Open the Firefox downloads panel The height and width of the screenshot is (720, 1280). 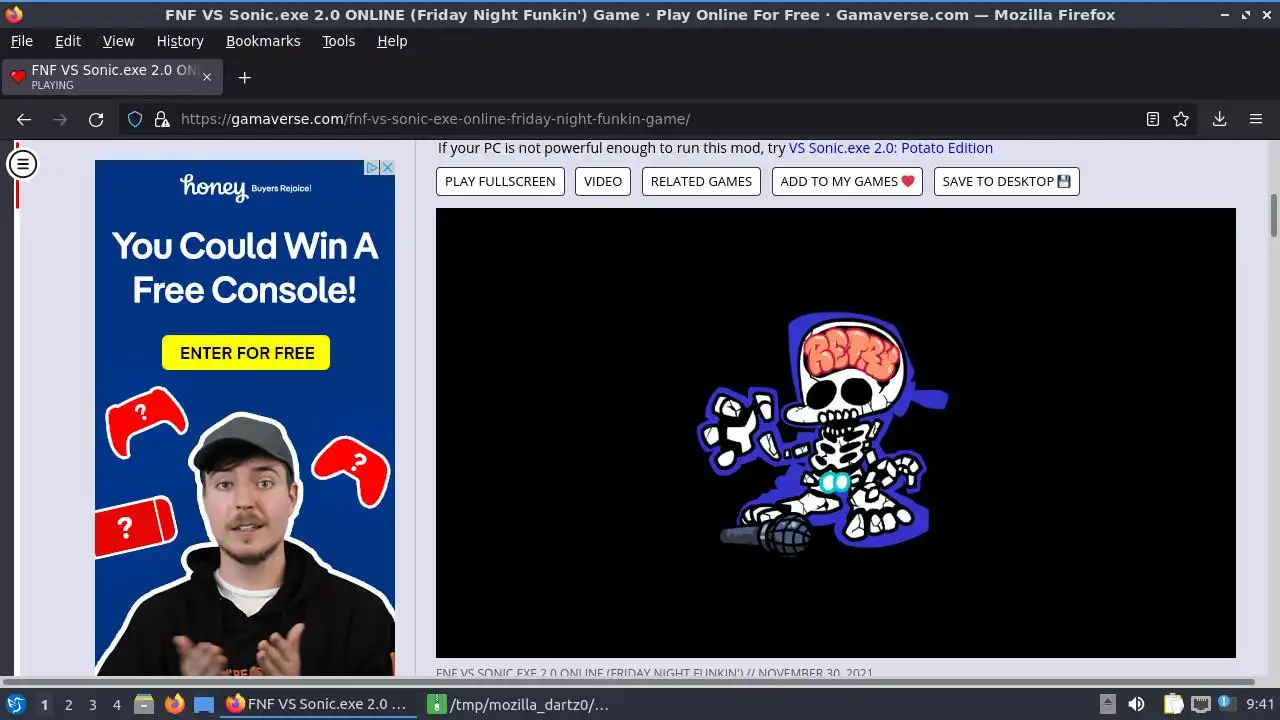[x=1219, y=119]
